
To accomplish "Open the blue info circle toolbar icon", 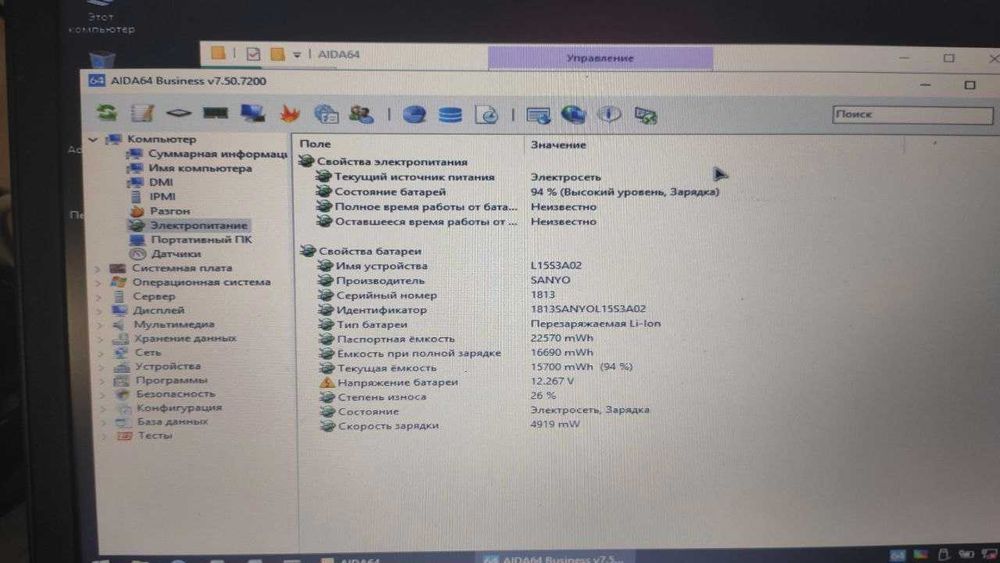I will click(609, 115).
